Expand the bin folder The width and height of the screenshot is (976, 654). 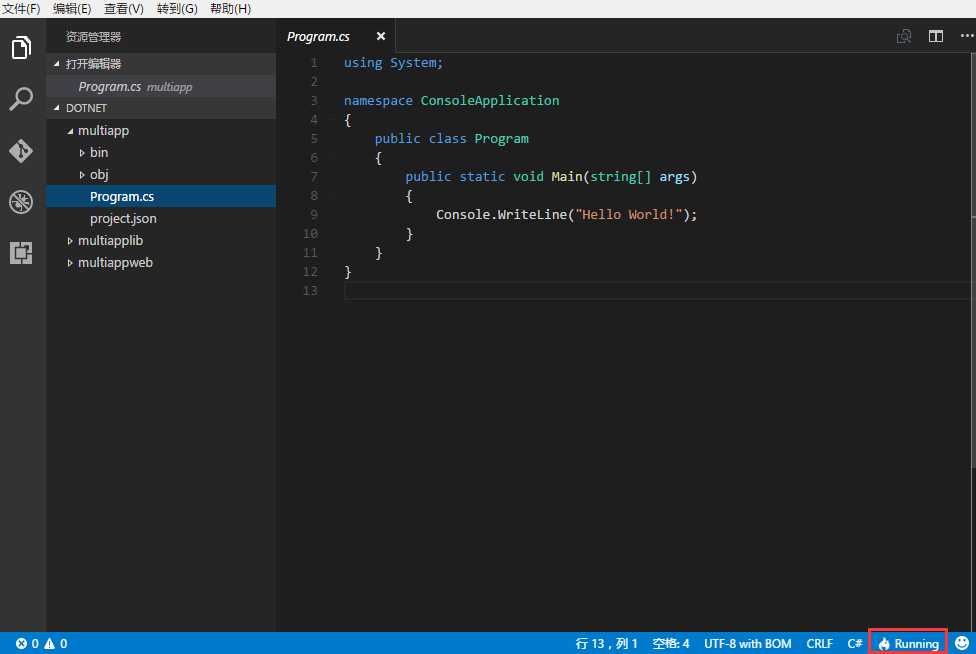(82, 152)
